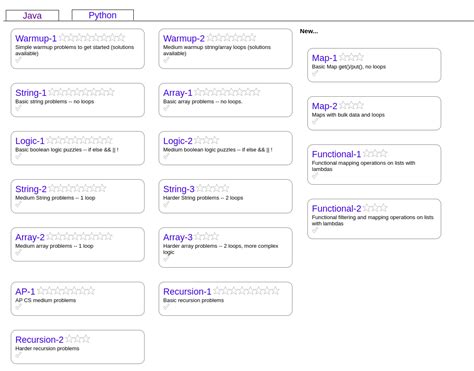Image resolution: width=474 pixels, height=371 pixels.
Task: Click the checkmark icon in String-3 card
Action: pos(166,204)
